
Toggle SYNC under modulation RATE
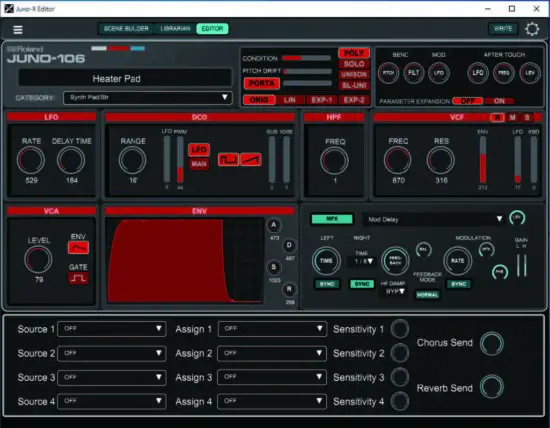pyautogui.click(x=458, y=284)
